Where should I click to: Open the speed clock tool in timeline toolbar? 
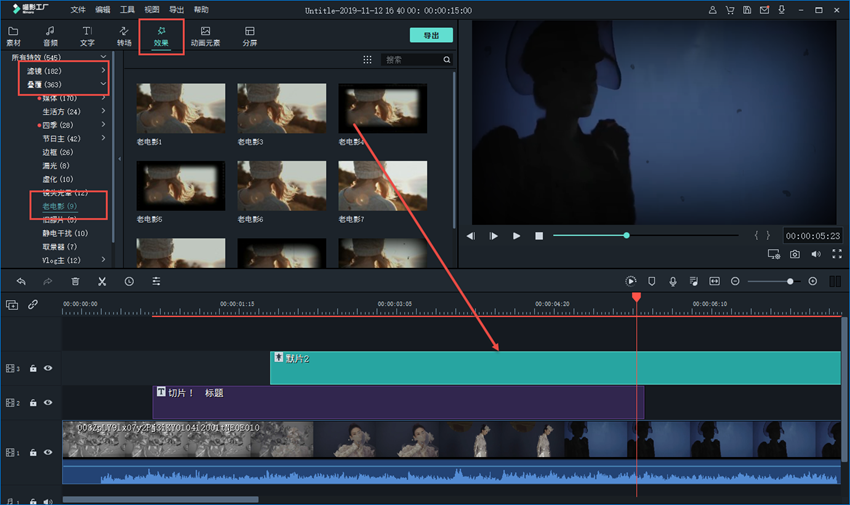click(129, 282)
